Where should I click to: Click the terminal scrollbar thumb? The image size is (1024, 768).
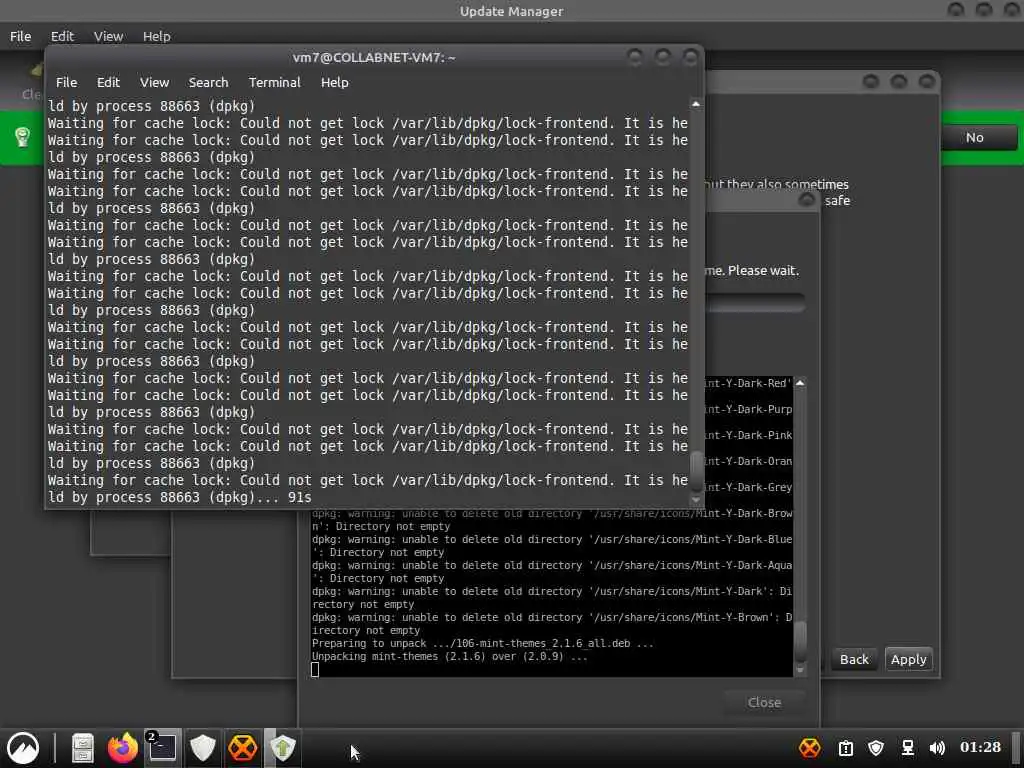click(x=696, y=472)
